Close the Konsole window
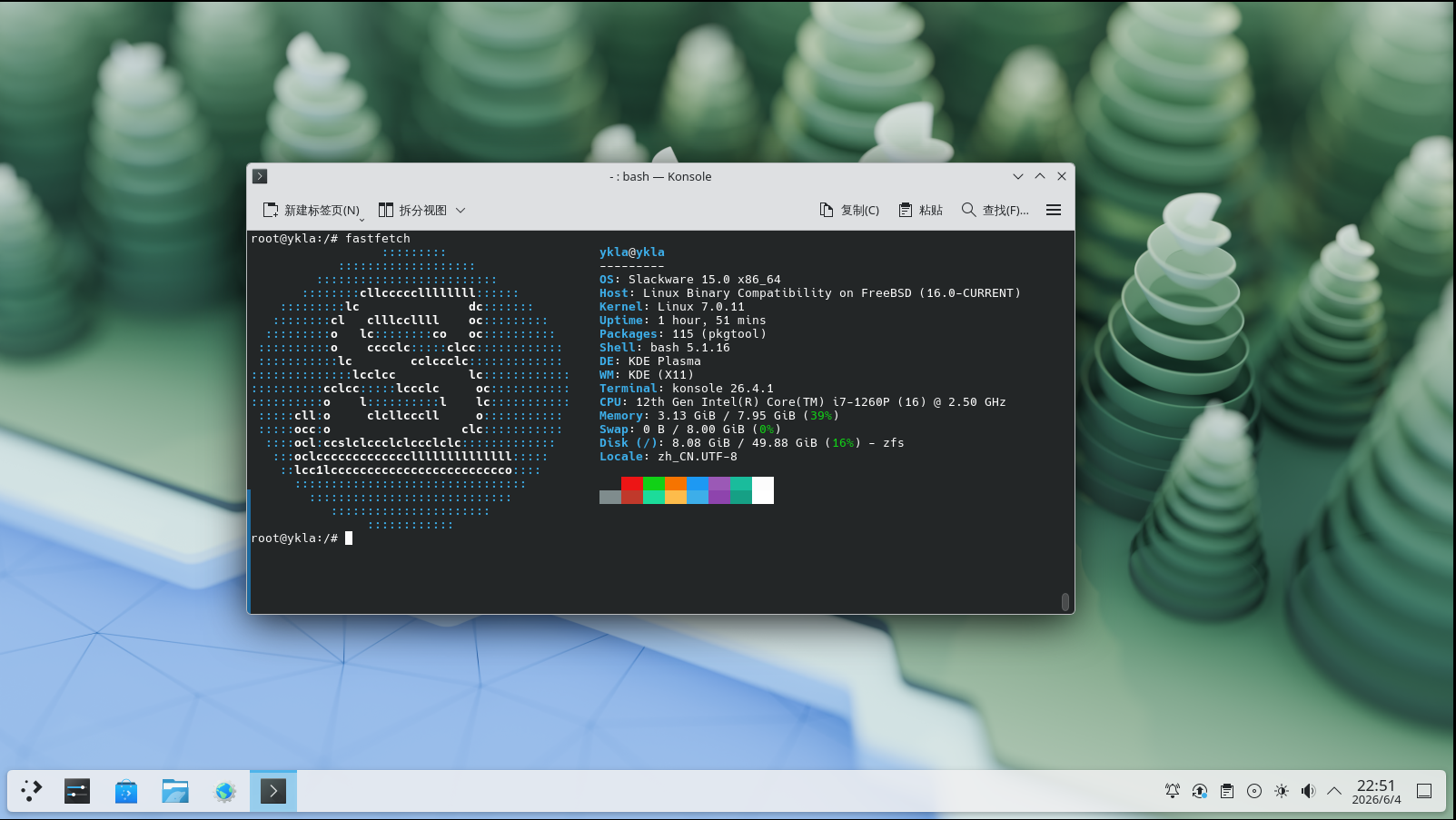This screenshot has height=820, width=1456. [1062, 176]
